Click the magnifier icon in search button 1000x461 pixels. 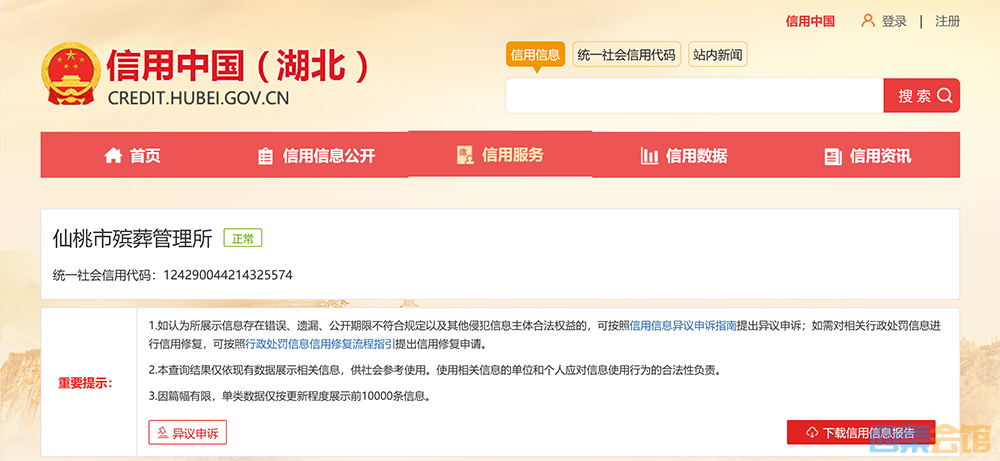[944, 96]
